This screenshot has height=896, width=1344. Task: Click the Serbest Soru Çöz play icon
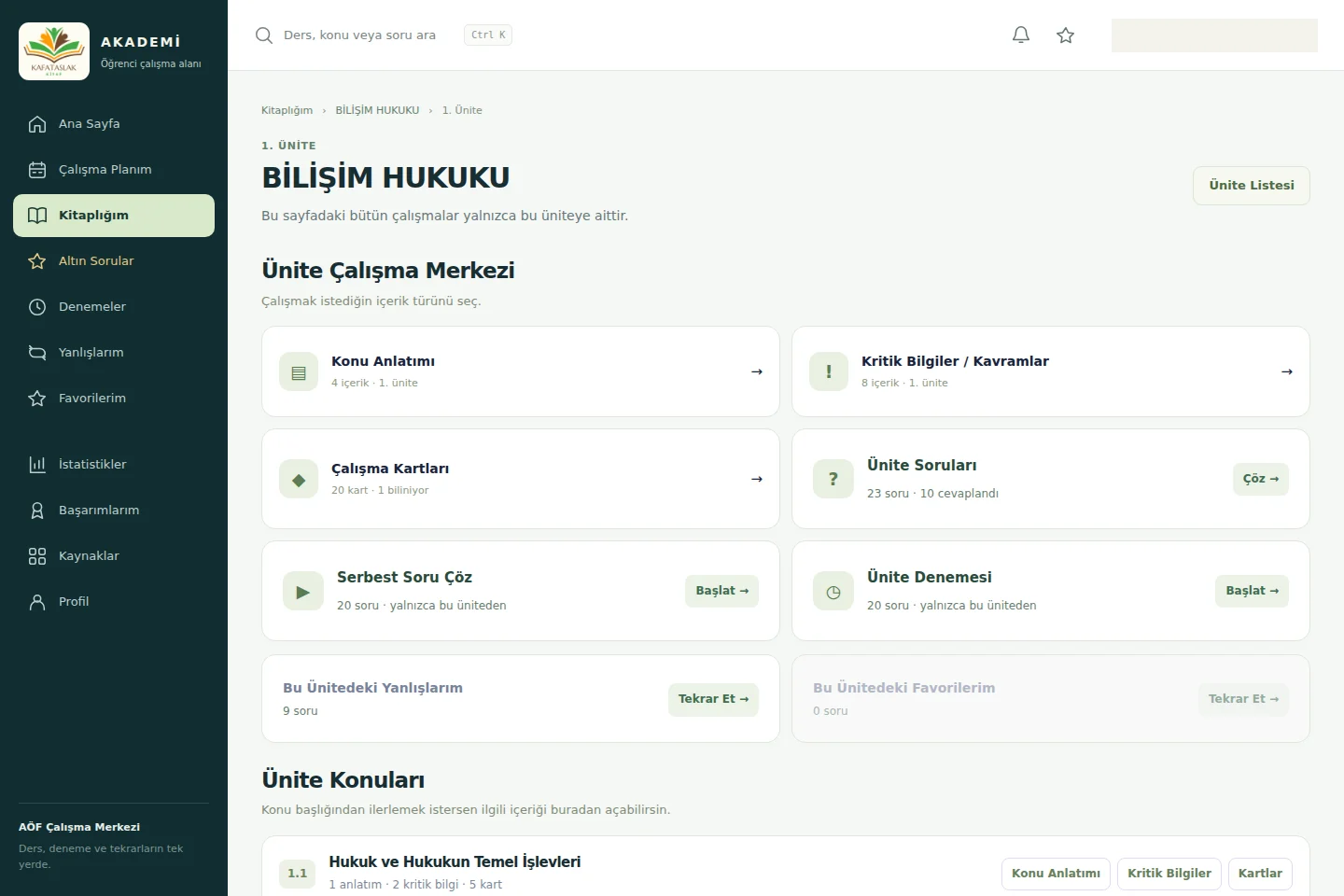pyautogui.click(x=303, y=591)
